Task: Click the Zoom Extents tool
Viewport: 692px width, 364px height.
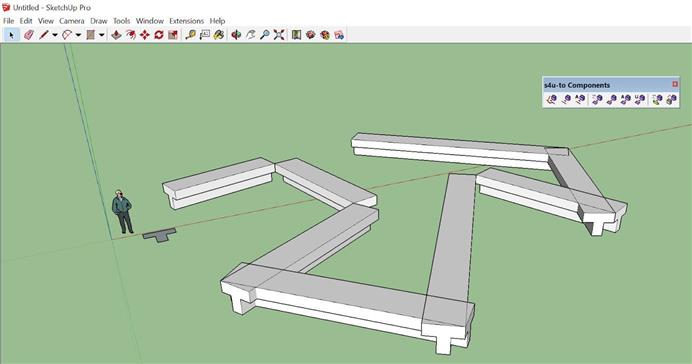Action: click(x=278, y=35)
